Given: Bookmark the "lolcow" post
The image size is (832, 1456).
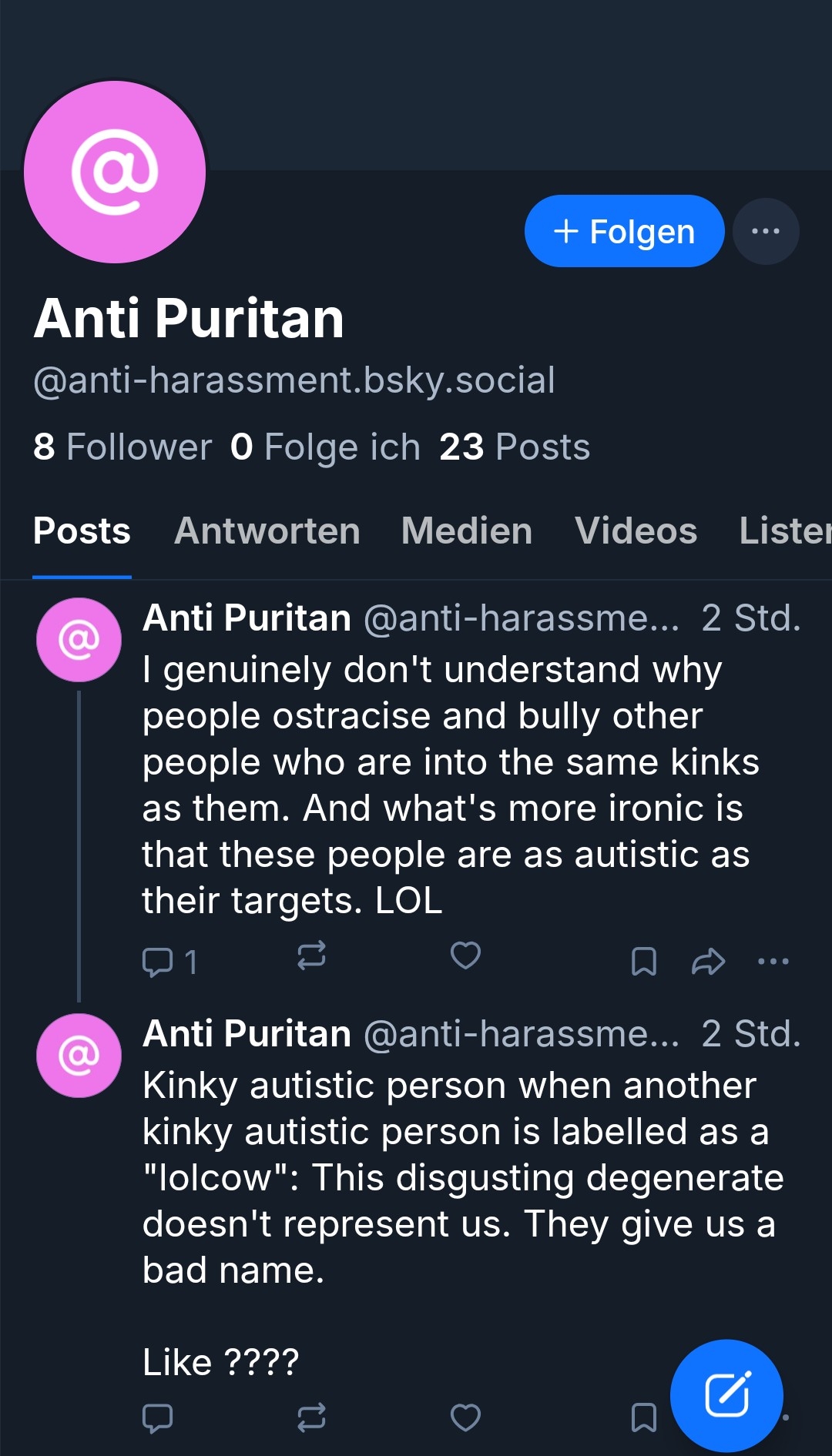Looking at the screenshot, I should (x=643, y=1418).
